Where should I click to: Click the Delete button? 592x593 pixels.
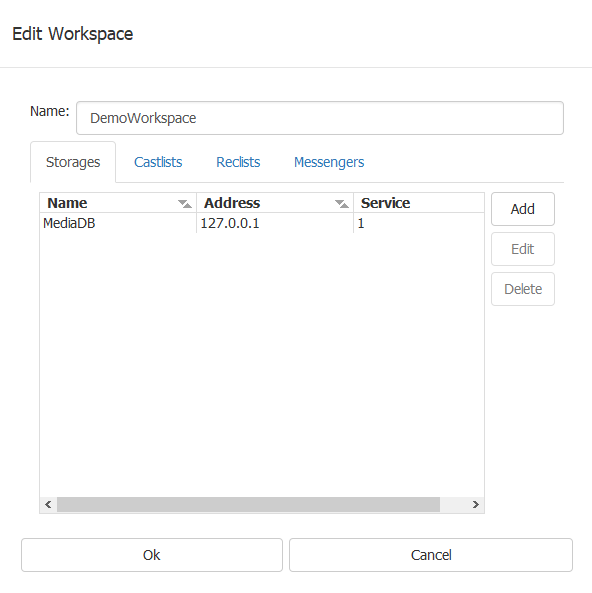click(523, 289)
